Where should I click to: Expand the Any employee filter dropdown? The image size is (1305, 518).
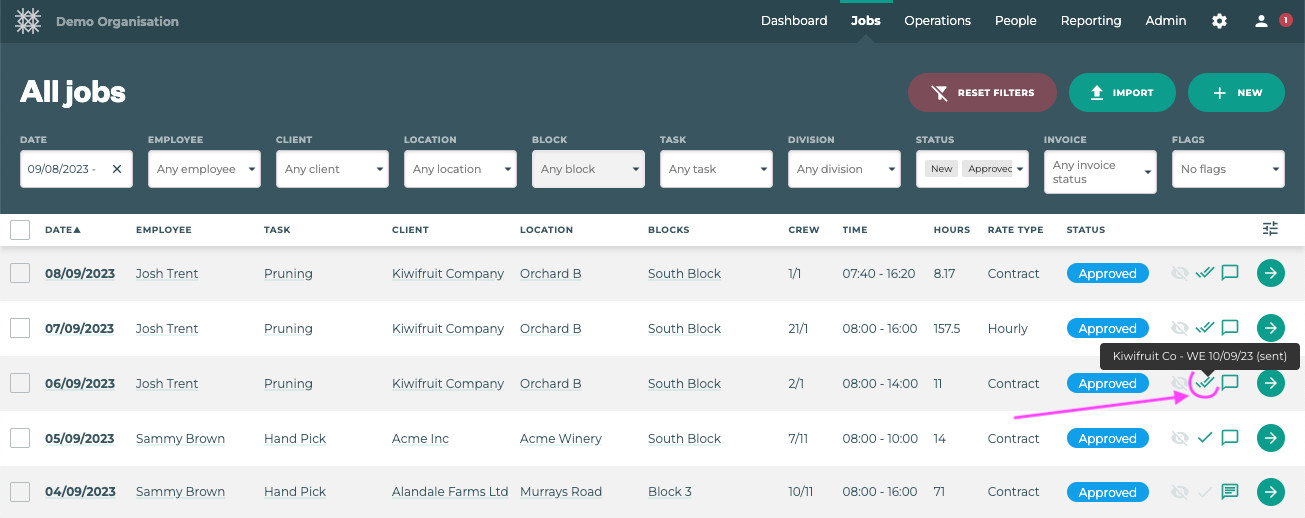(x=204, y=169)
